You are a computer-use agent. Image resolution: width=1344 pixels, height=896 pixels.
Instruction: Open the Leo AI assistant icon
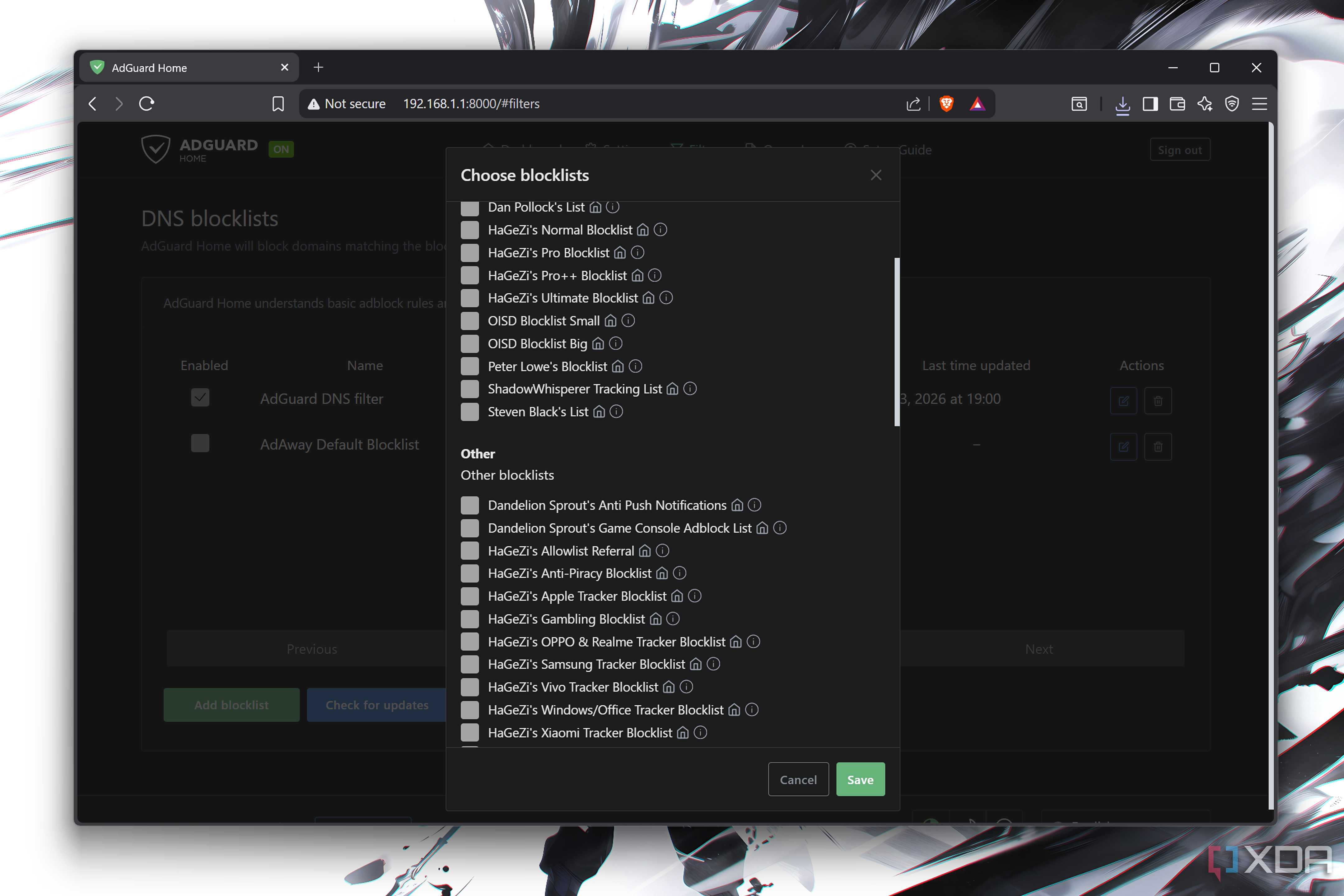[1205, 103]
